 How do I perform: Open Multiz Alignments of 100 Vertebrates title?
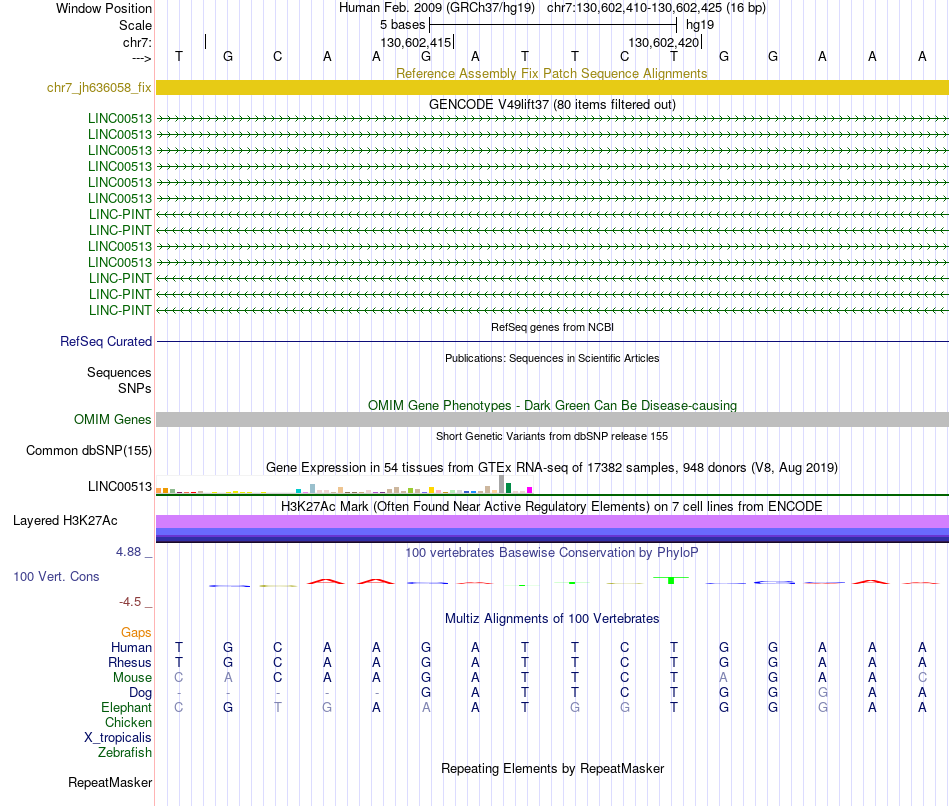click(552, 619)
